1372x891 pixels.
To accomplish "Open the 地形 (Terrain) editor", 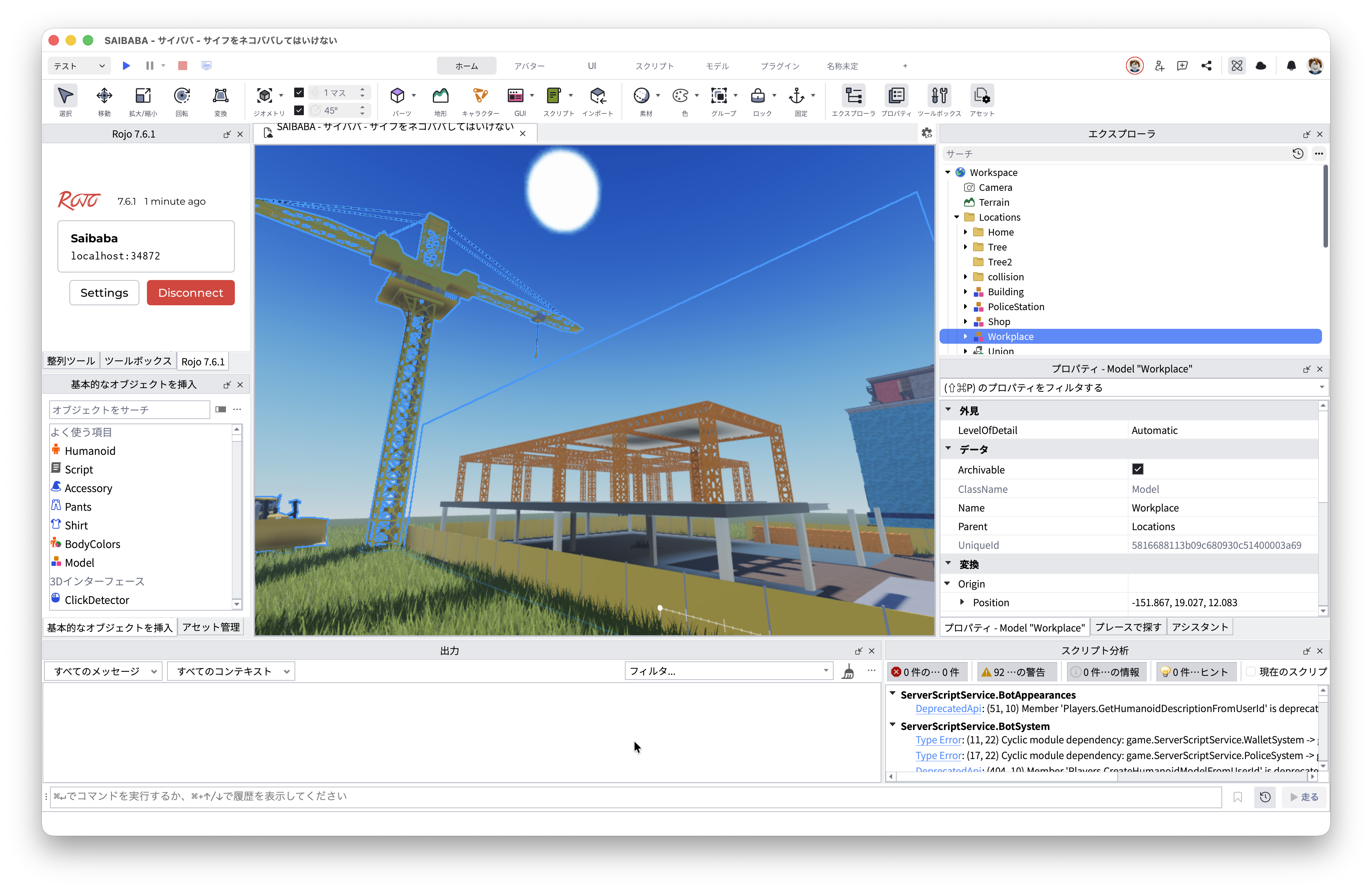I will point(440,96).
